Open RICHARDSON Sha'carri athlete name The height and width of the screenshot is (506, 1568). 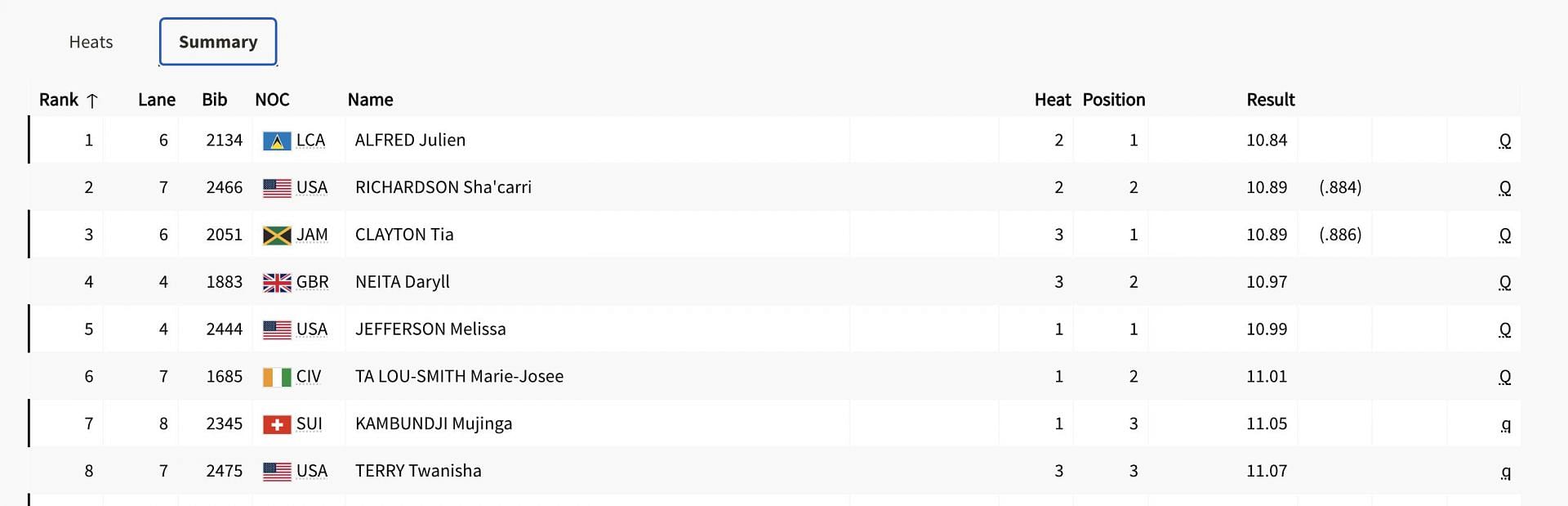point(443,187)
